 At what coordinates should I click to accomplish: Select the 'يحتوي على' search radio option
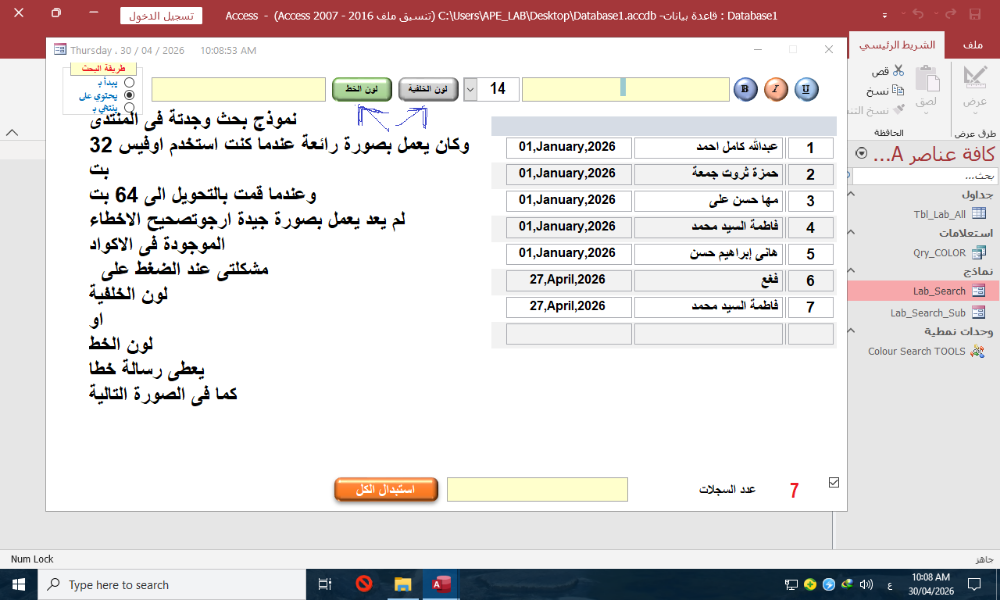coord(129,94)
